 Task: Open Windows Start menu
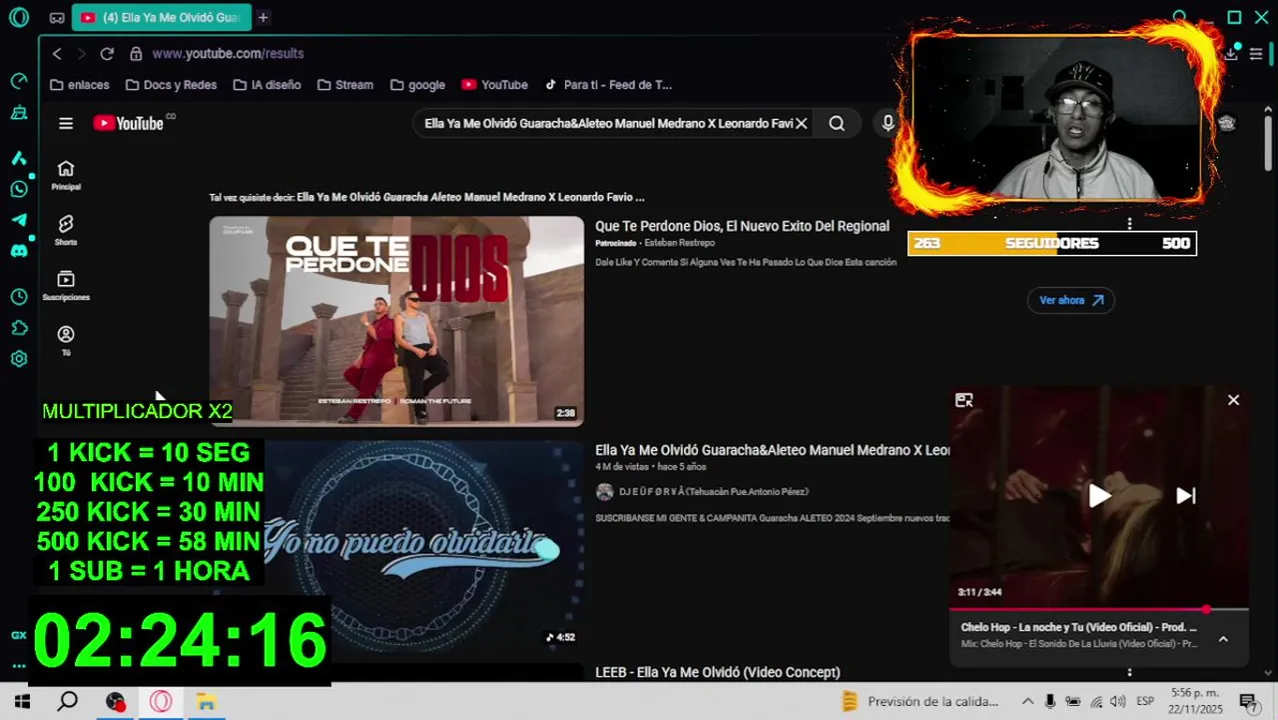point(22,701)
